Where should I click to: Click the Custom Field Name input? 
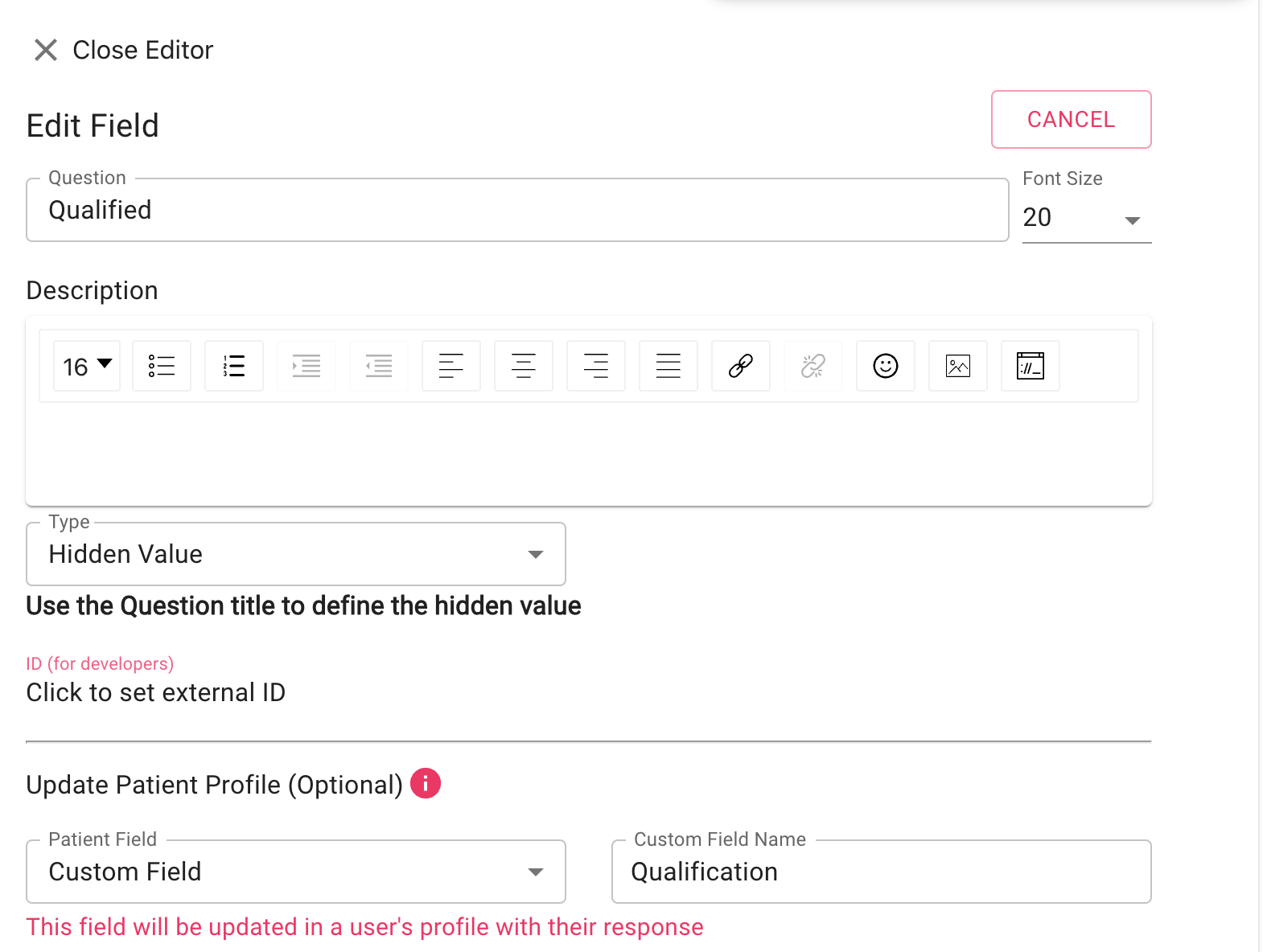(x=882, y=872)
